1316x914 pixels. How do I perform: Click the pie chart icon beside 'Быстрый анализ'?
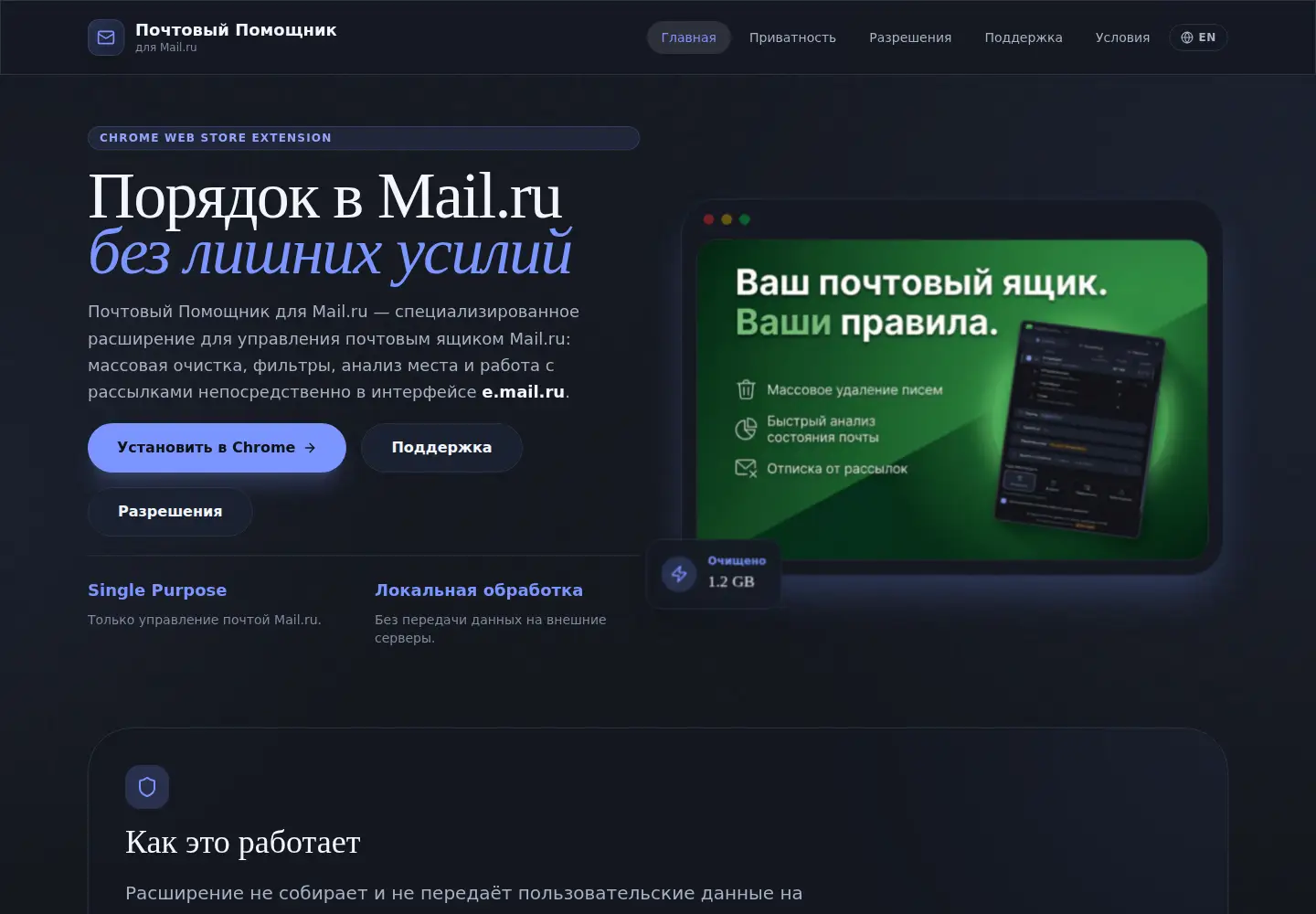(746, 429)
